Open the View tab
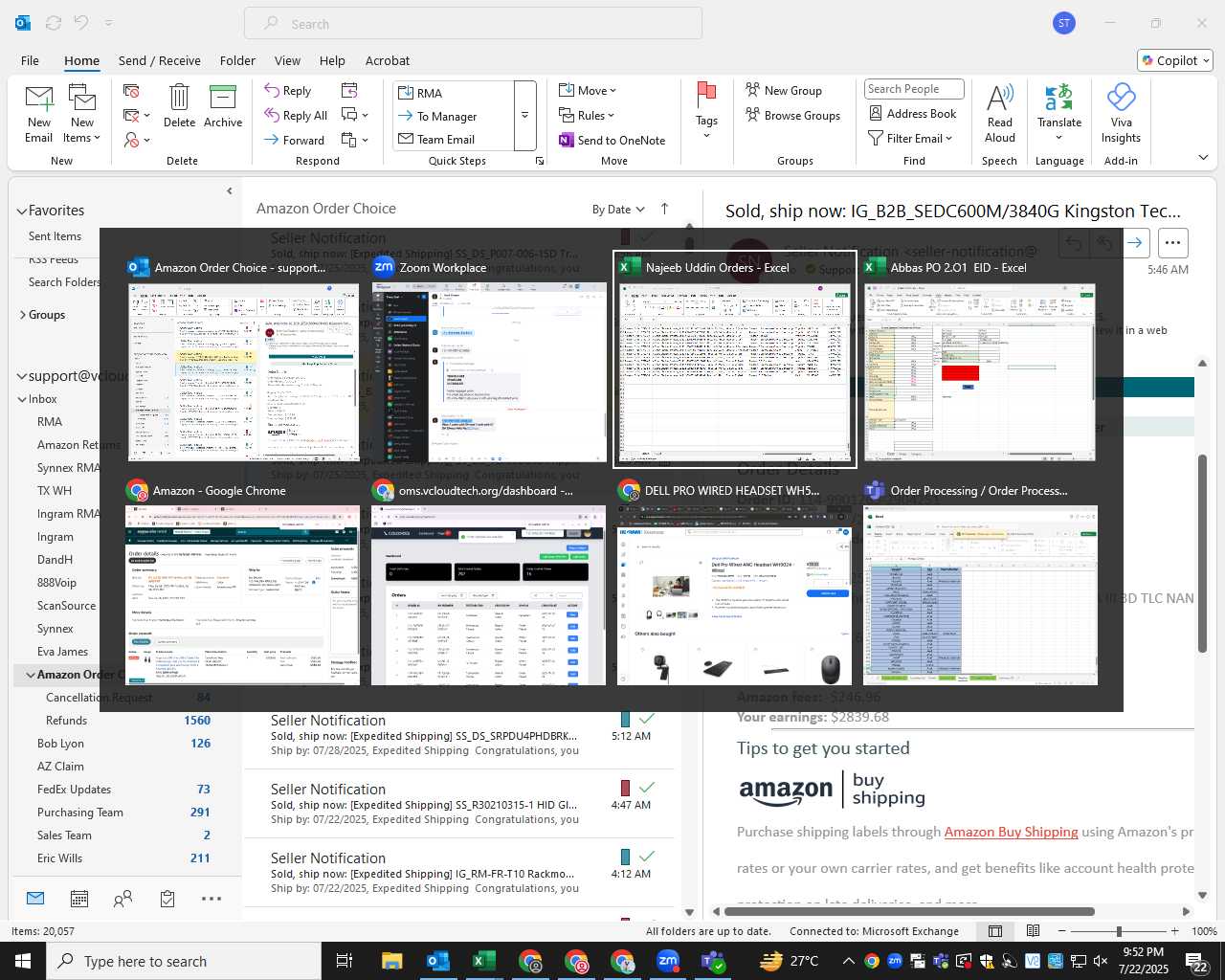 pos(287,60)
